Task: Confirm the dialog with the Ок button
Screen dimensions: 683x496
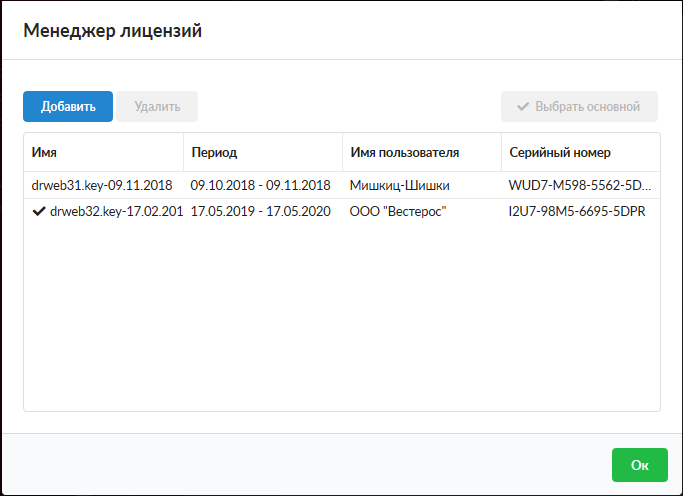Action: tap(639, 465)
